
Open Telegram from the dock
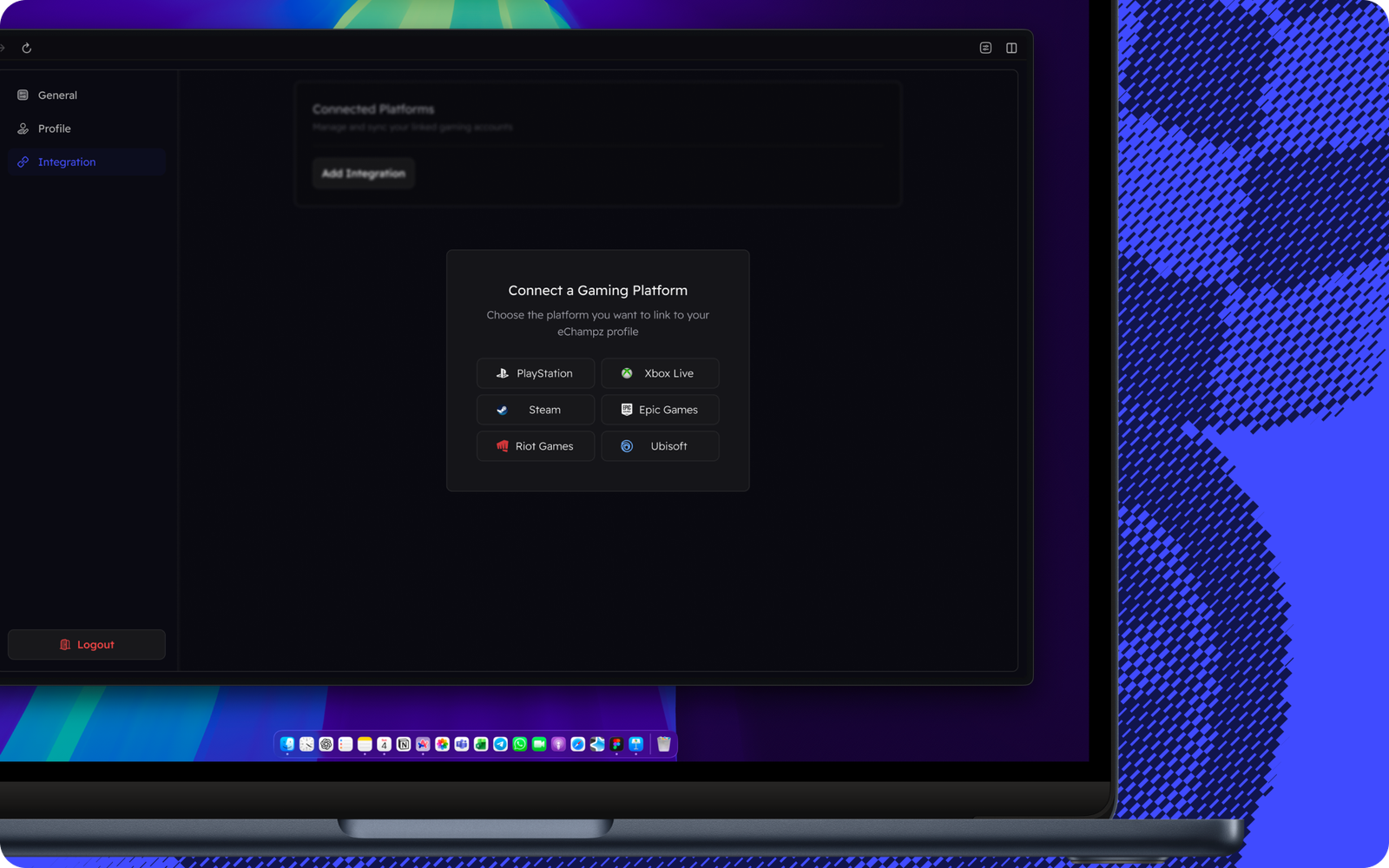coord(500,744)
